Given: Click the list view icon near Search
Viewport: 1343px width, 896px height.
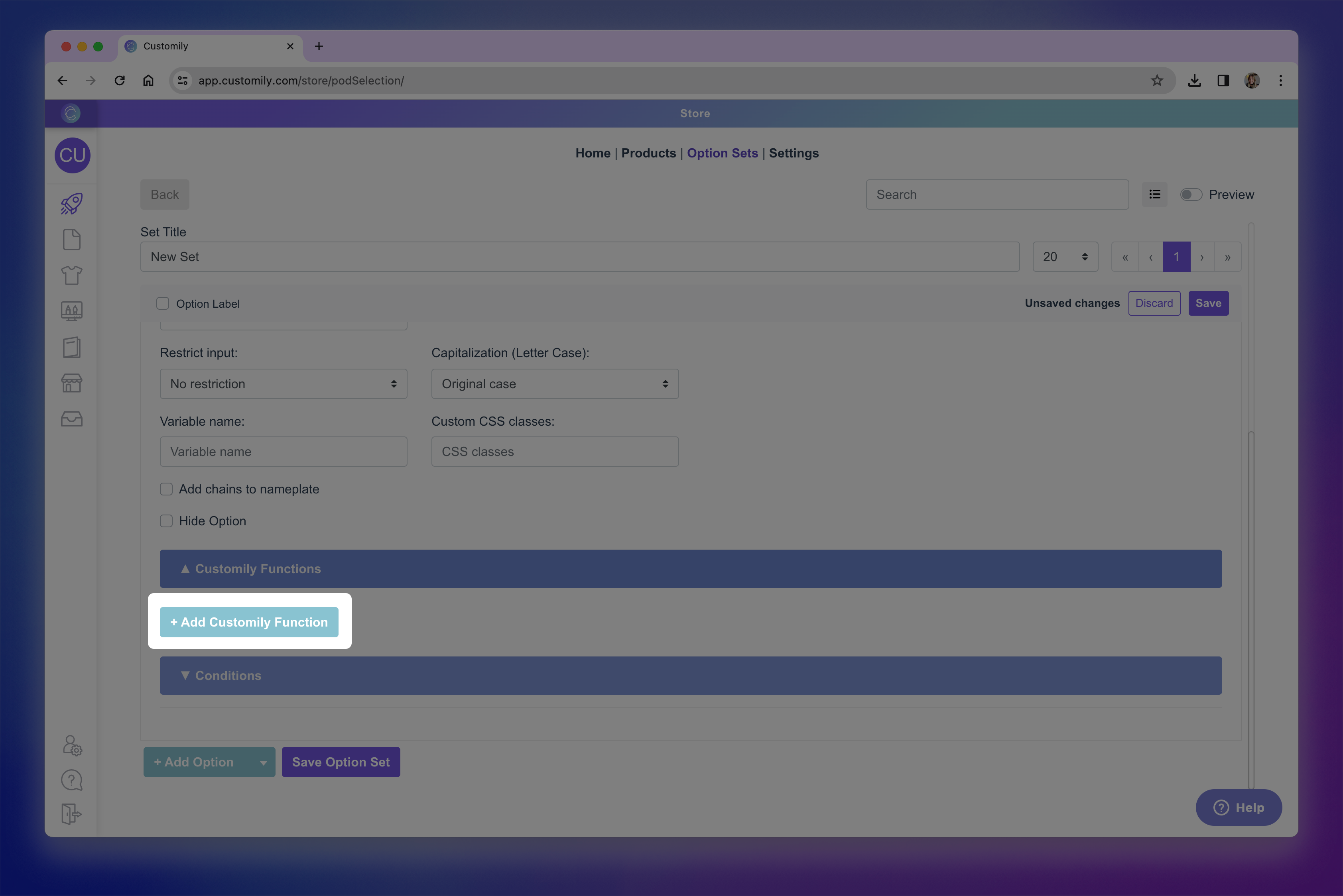Looking at the screenshot, I should coord(1154,194).
